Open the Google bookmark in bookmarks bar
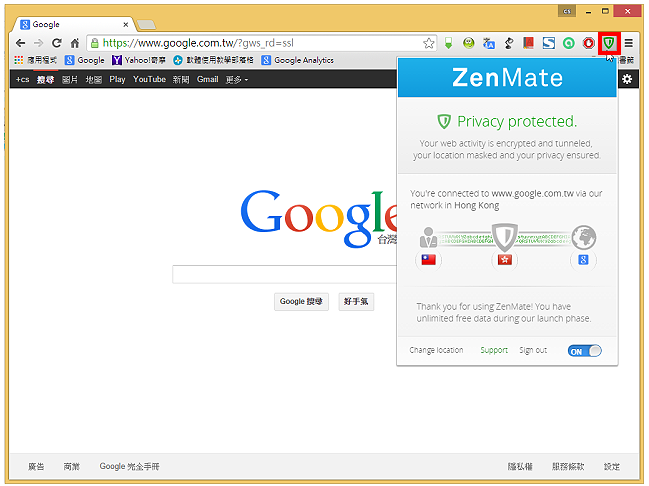 pos(85,60)
